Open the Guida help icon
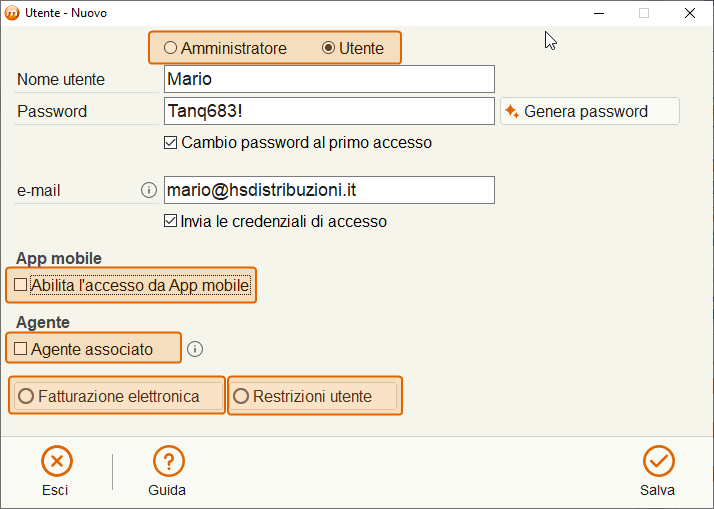Viewport: 714px width, 509px height. point(168,461)
